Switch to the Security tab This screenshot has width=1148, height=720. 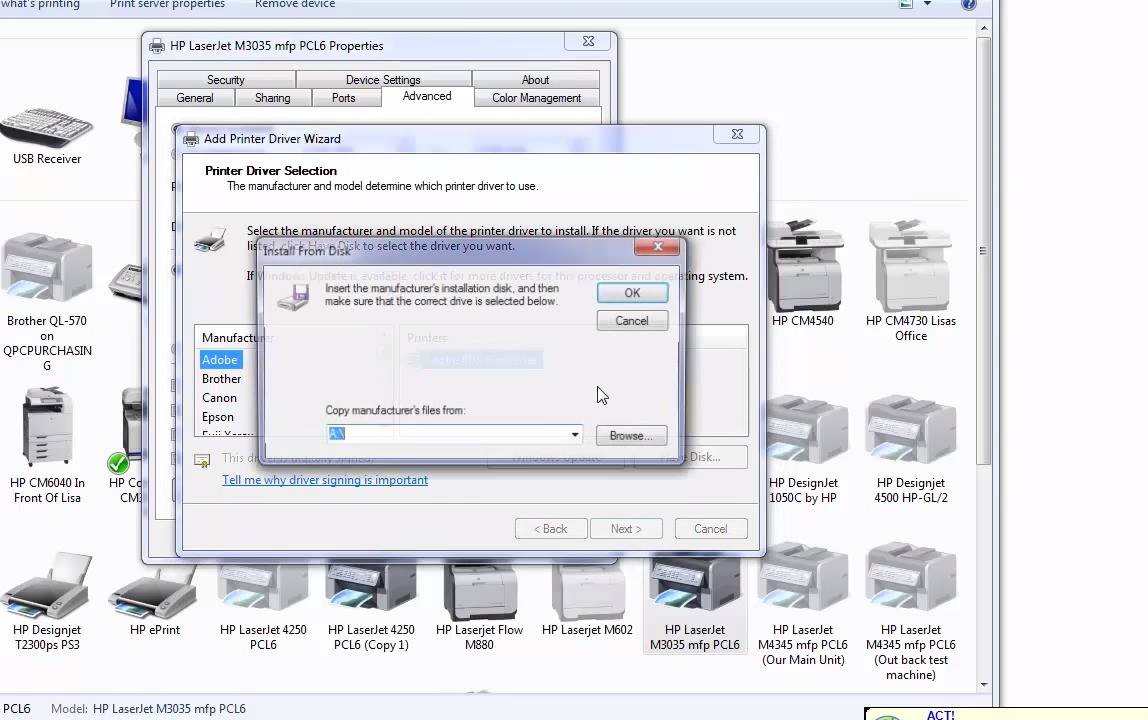[226, 79]
